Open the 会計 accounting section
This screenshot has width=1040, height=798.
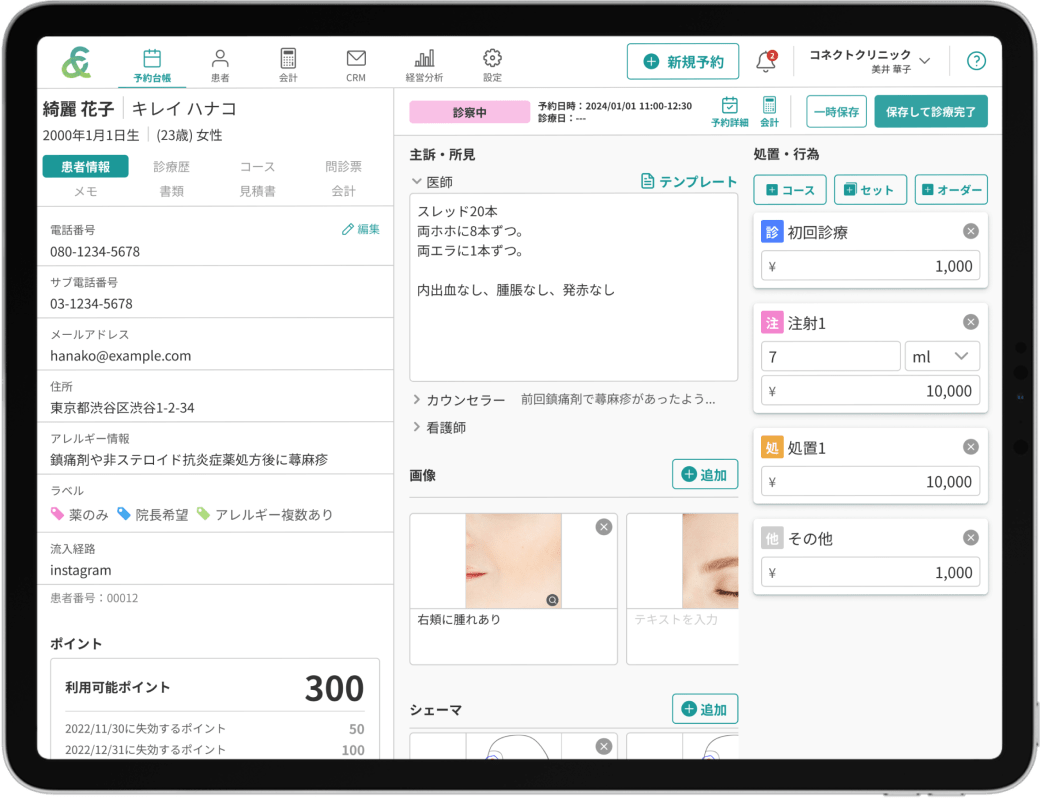(287, 61)
